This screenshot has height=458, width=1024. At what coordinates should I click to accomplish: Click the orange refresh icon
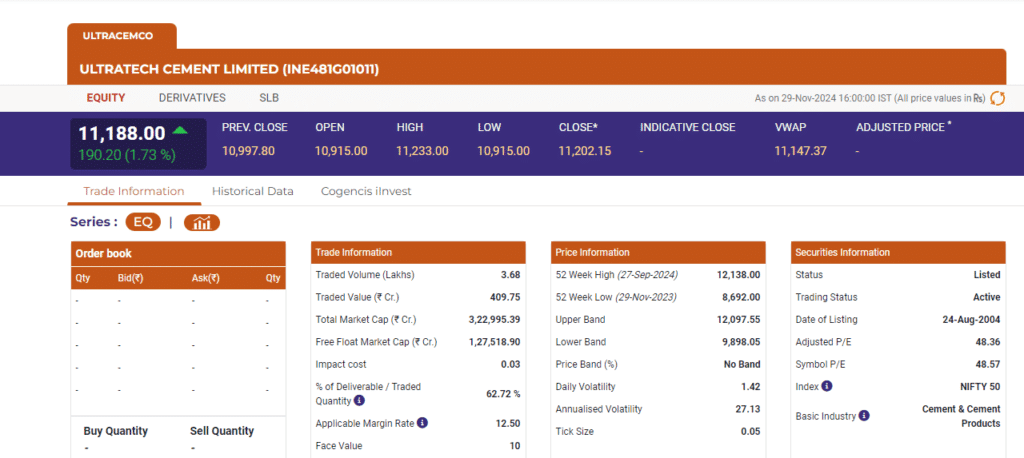click(x=997, y=98)
